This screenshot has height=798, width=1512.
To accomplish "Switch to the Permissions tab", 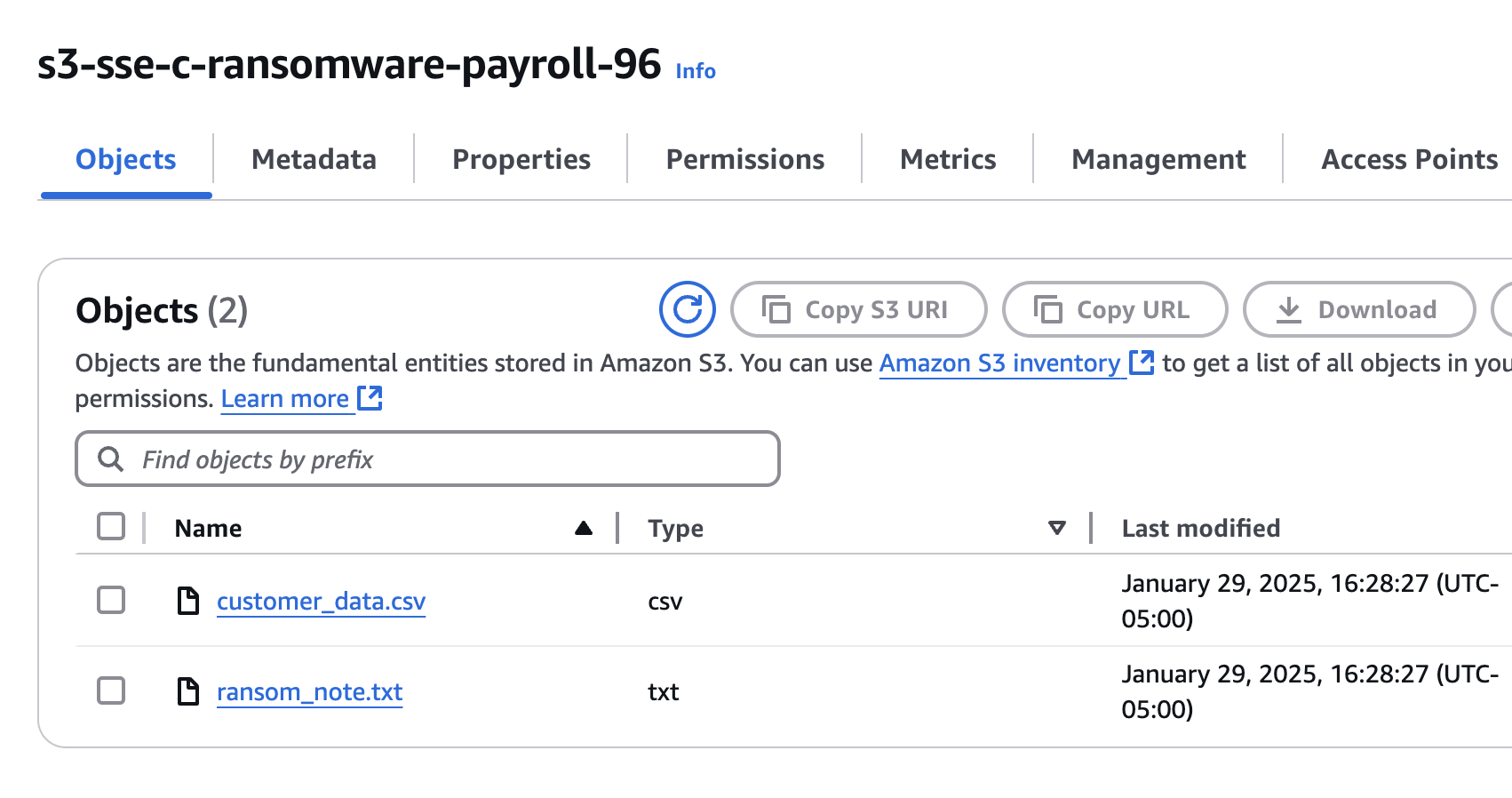I will (x=744, y=159).
